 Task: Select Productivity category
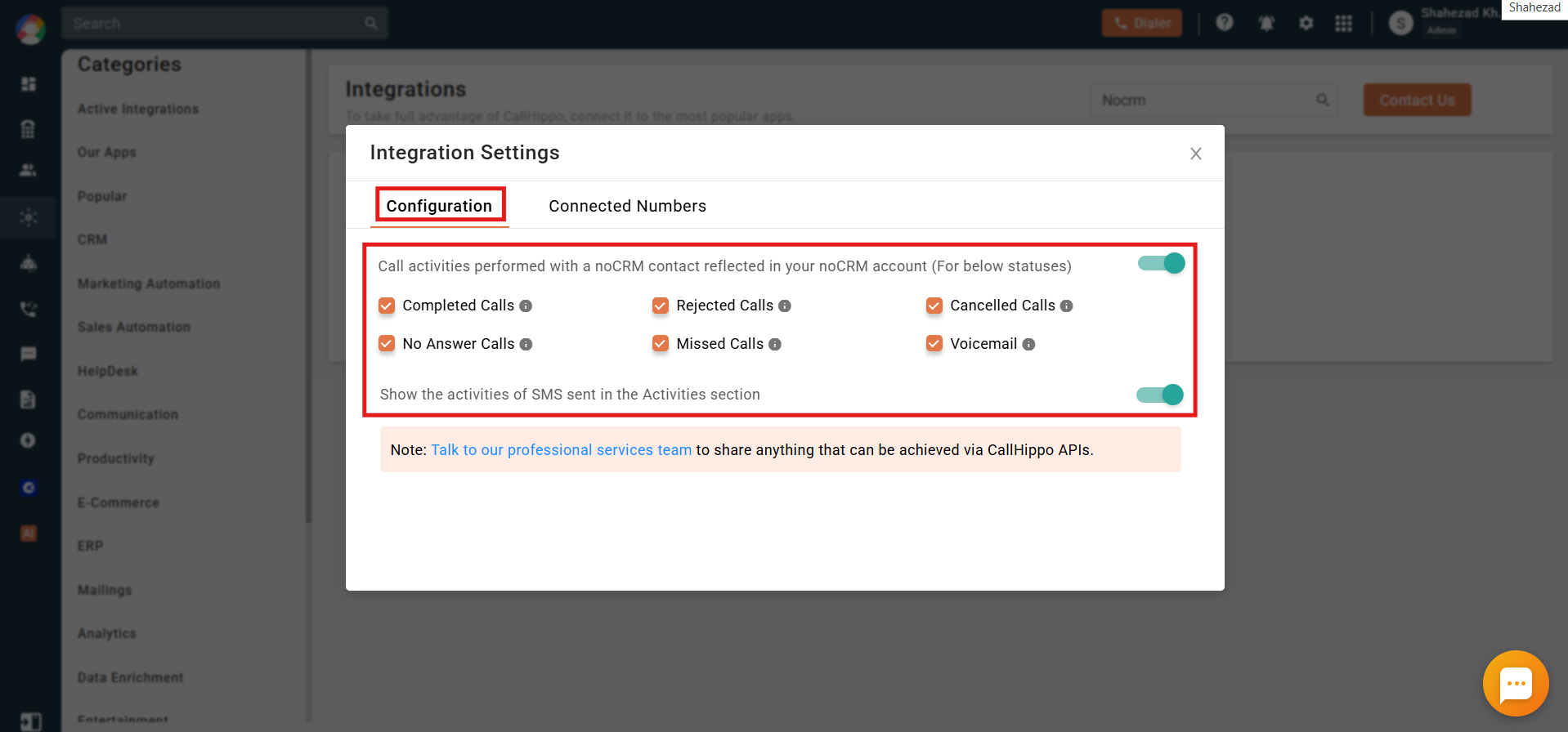[116, 458]
